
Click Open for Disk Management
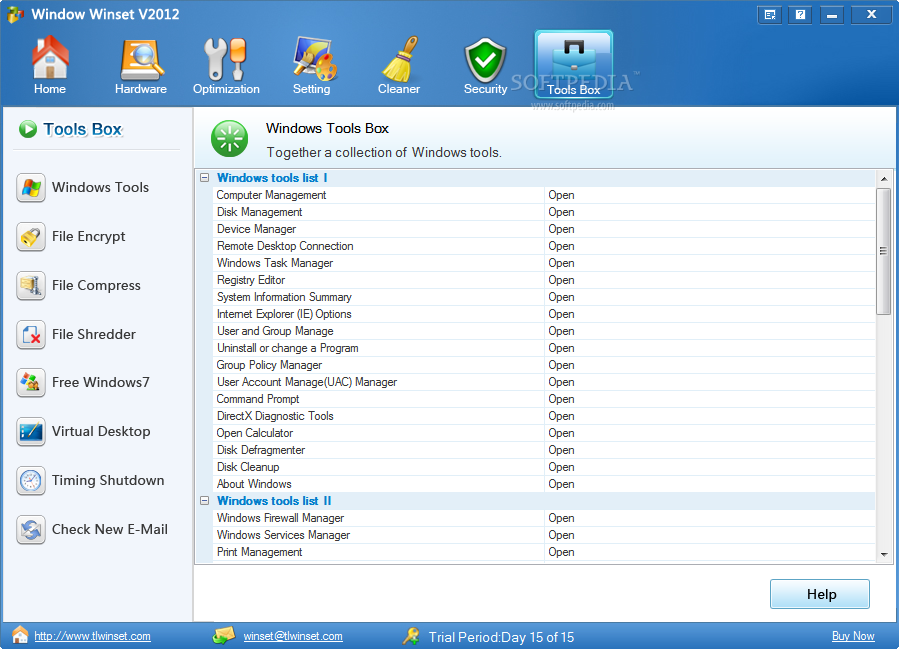561,212
